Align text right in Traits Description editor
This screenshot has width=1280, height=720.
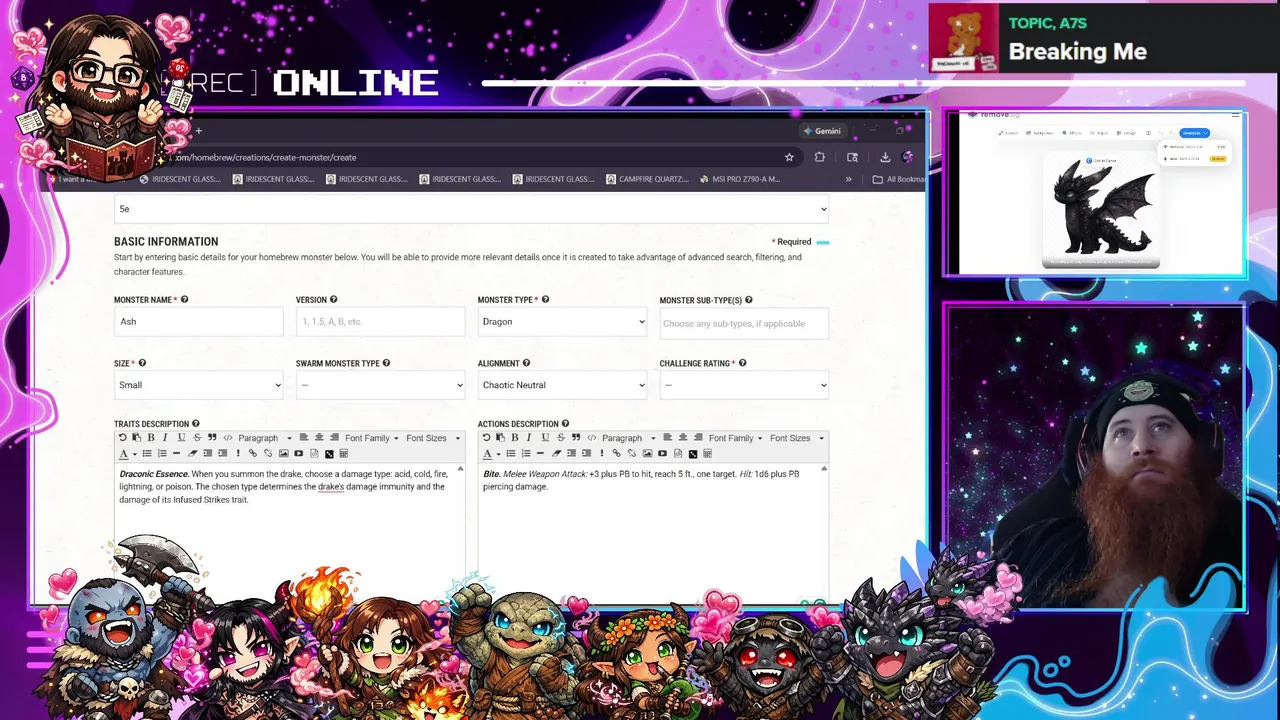point(334,437)
